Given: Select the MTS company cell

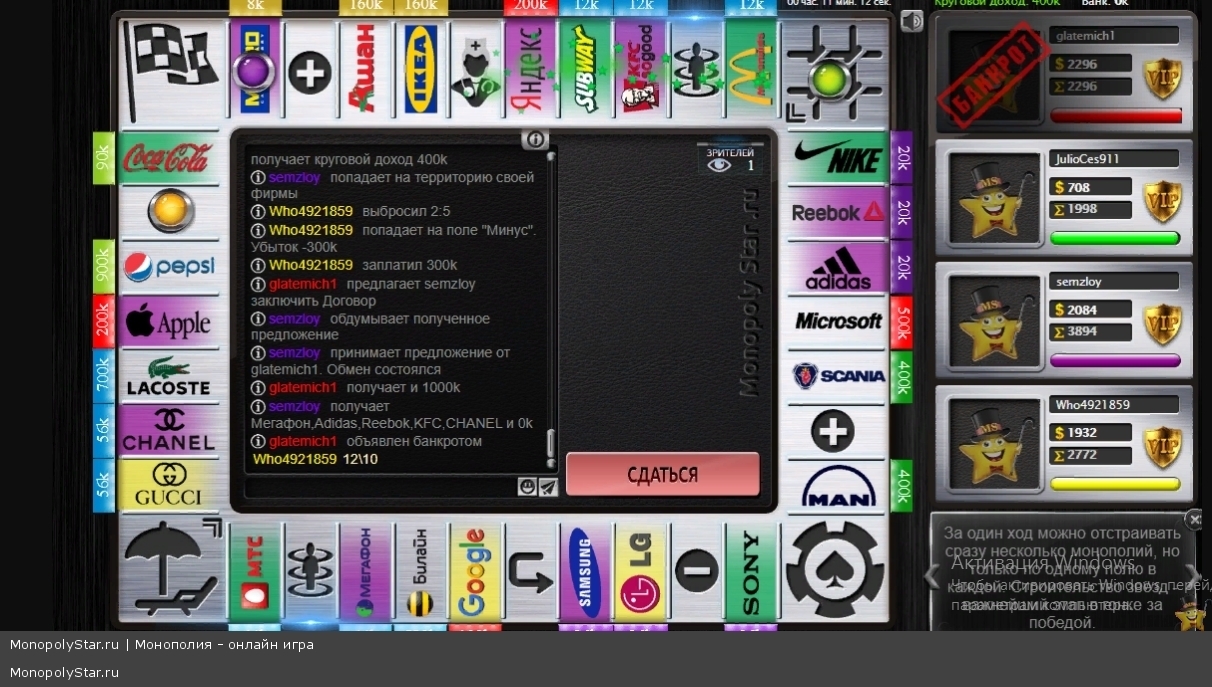Looking at the screenshot, I should tap(256, 571).
